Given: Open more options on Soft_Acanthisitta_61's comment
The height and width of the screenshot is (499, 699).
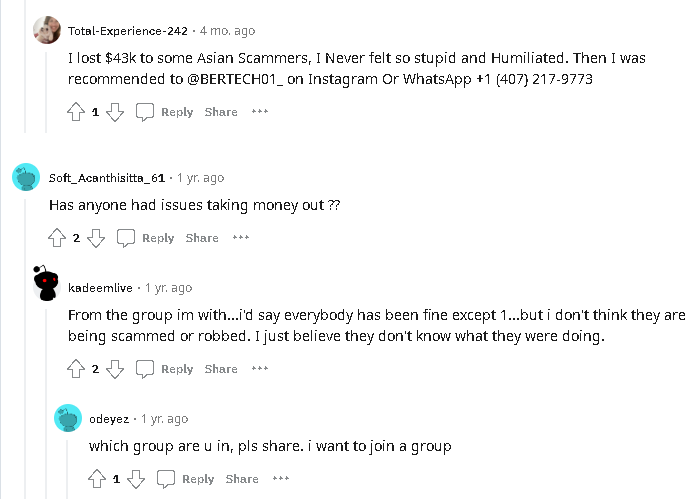Looking at the screenshot, I should click(241, 238).
